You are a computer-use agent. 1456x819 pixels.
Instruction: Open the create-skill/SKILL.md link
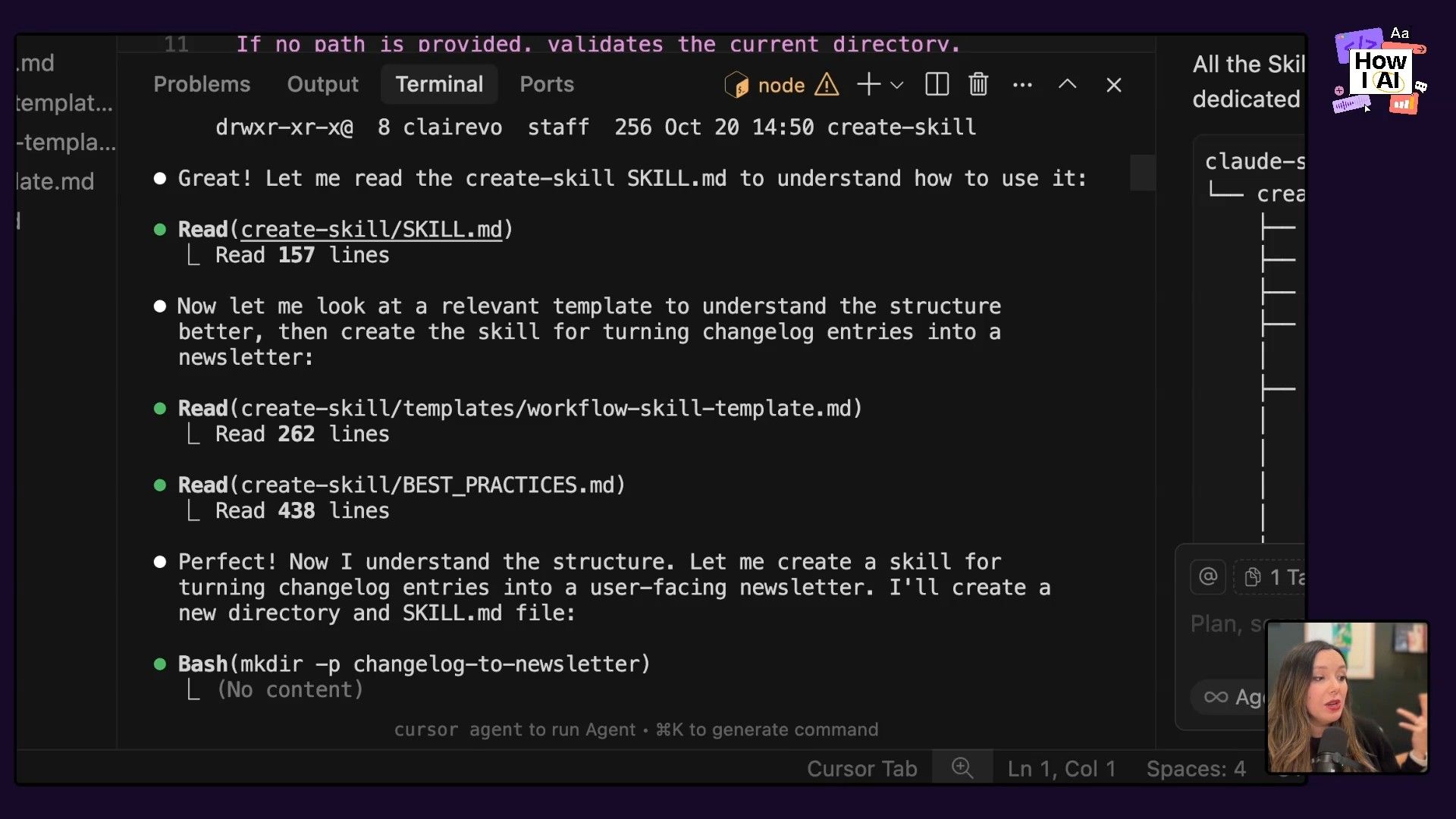click(x=371, y=229)
